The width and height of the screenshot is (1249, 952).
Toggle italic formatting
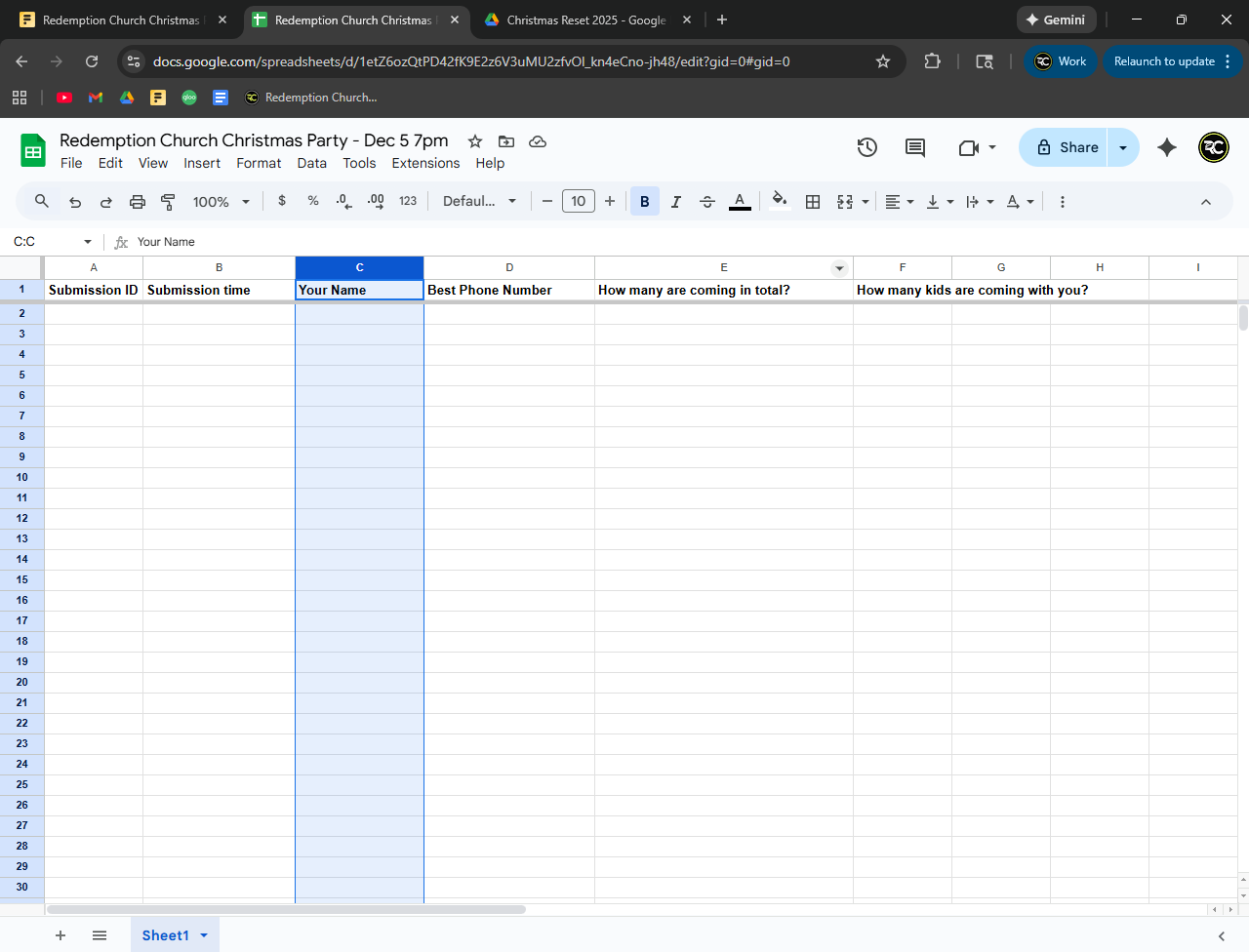(x=675, y=202)
